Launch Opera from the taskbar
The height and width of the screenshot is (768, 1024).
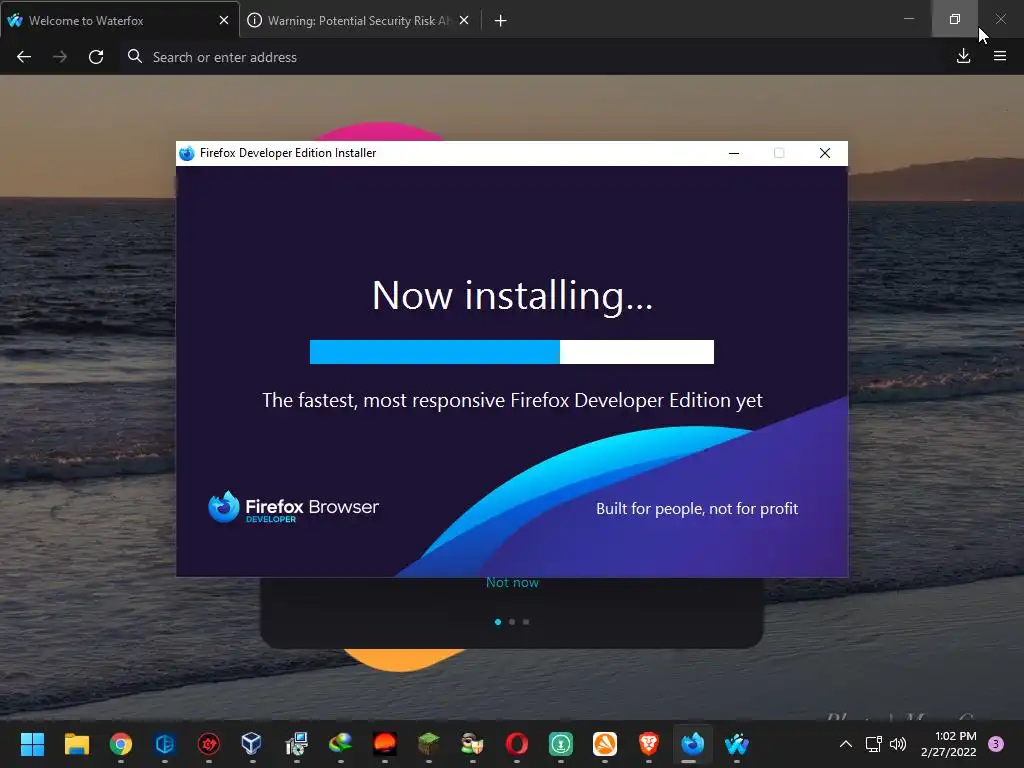(517, 744)
